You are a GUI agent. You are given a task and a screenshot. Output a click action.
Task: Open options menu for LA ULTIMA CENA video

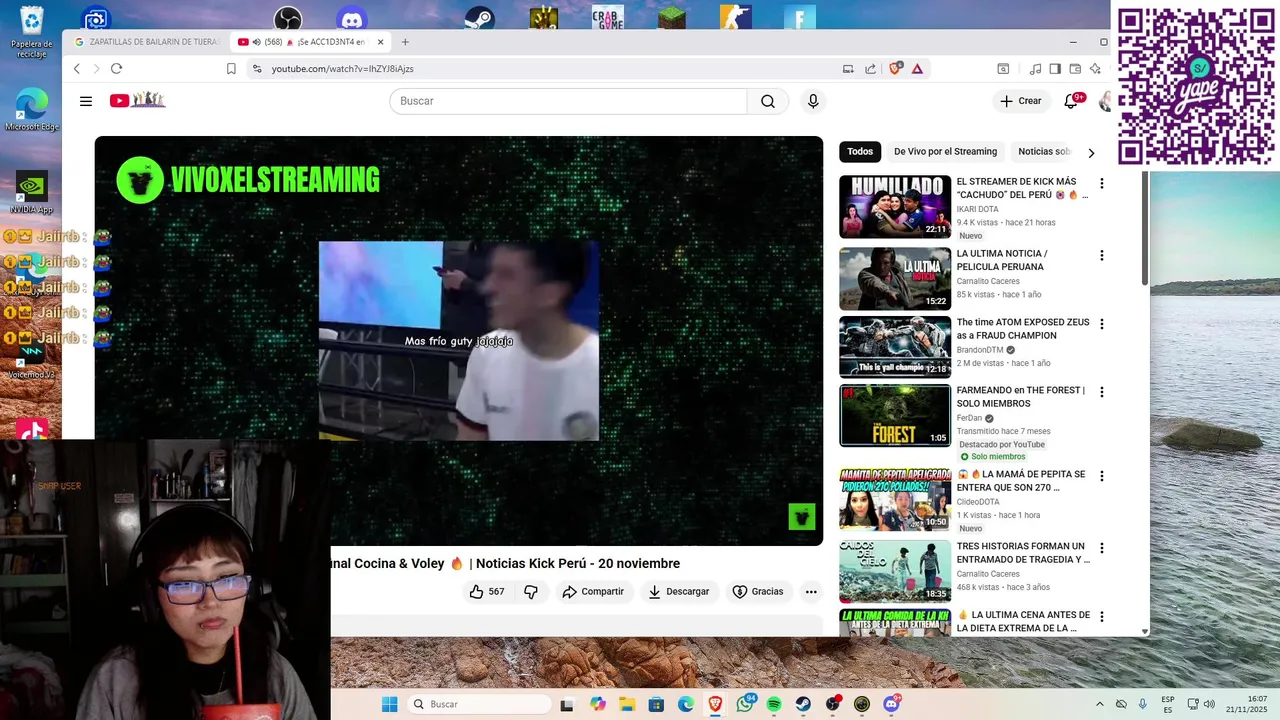tap(1102, 616)
